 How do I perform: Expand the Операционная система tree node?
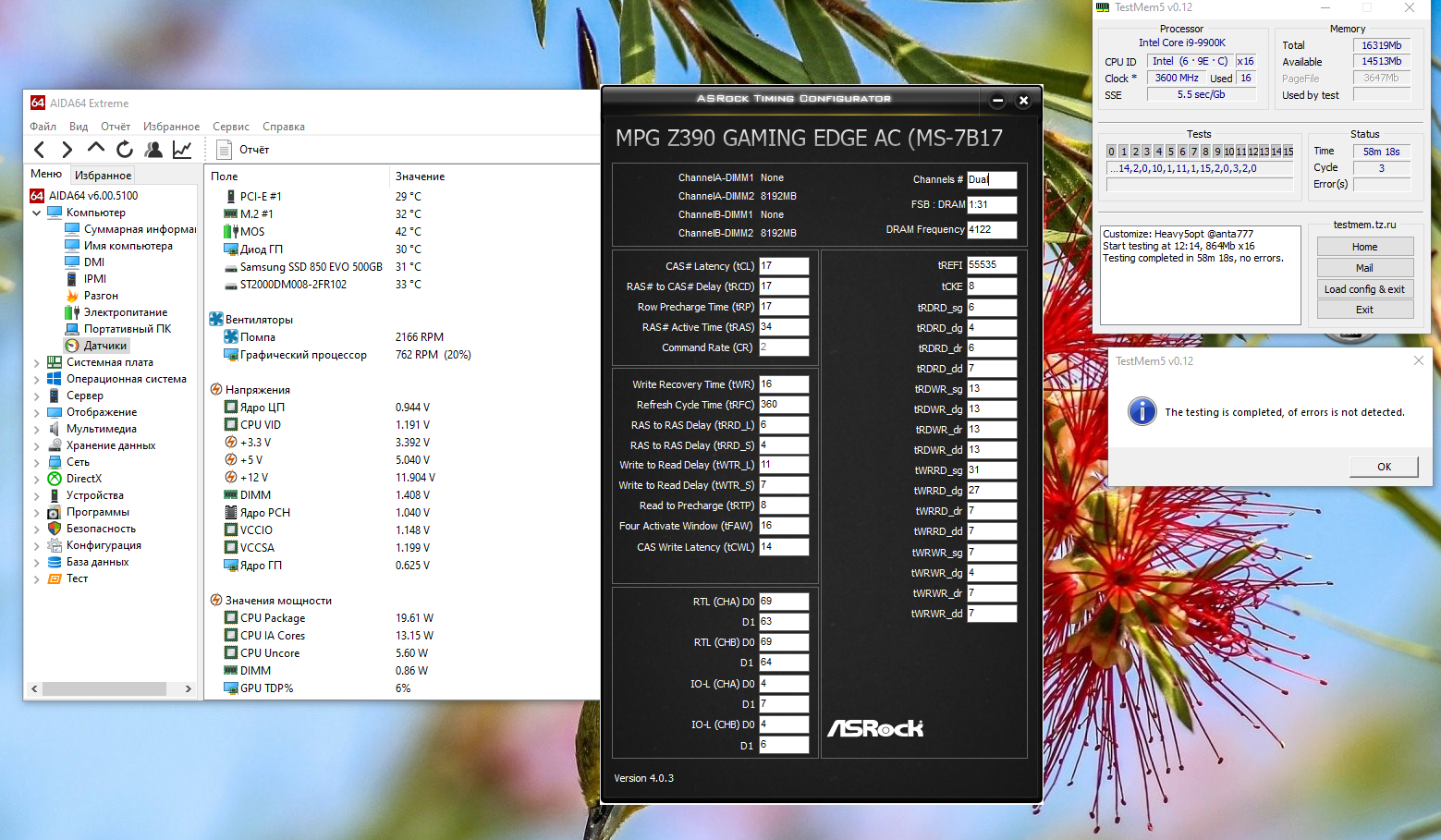37,379
